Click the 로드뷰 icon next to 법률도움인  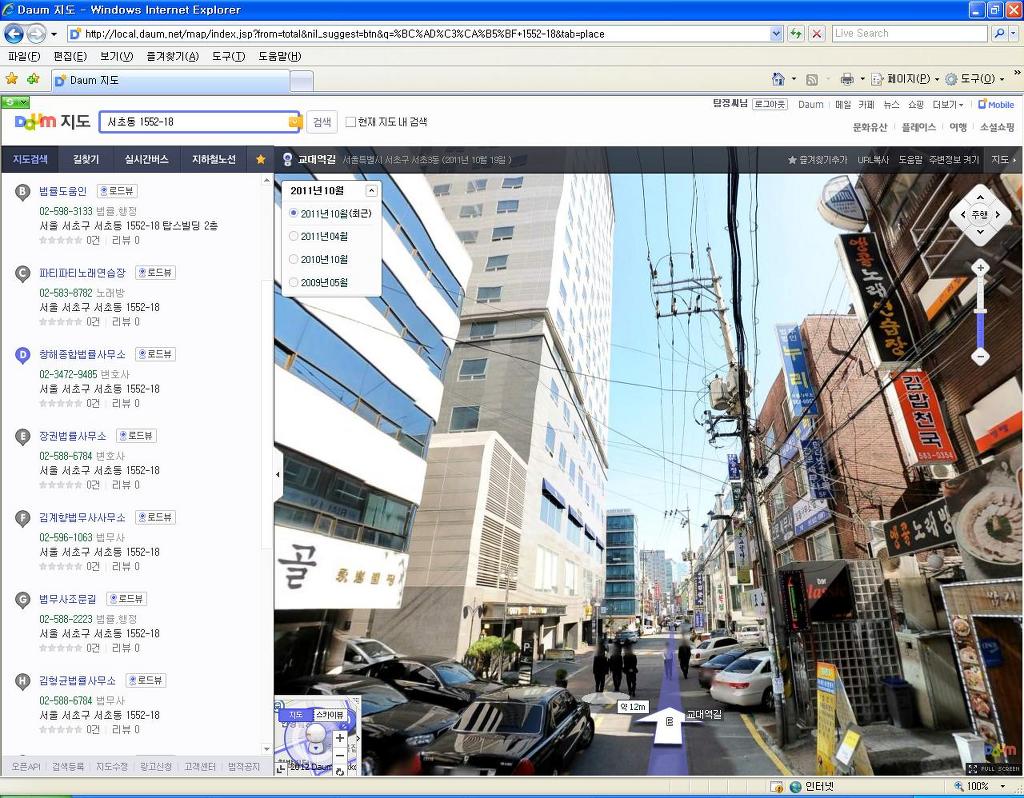pyautogui.click(x=118, y=191)
